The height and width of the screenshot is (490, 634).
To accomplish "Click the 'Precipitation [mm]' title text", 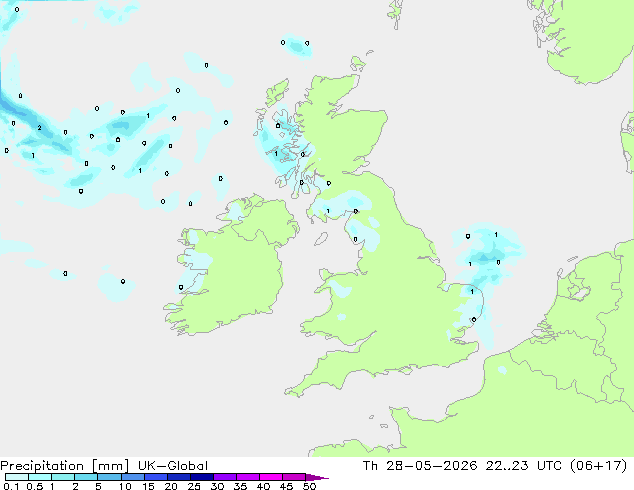I will coord(65,466).
